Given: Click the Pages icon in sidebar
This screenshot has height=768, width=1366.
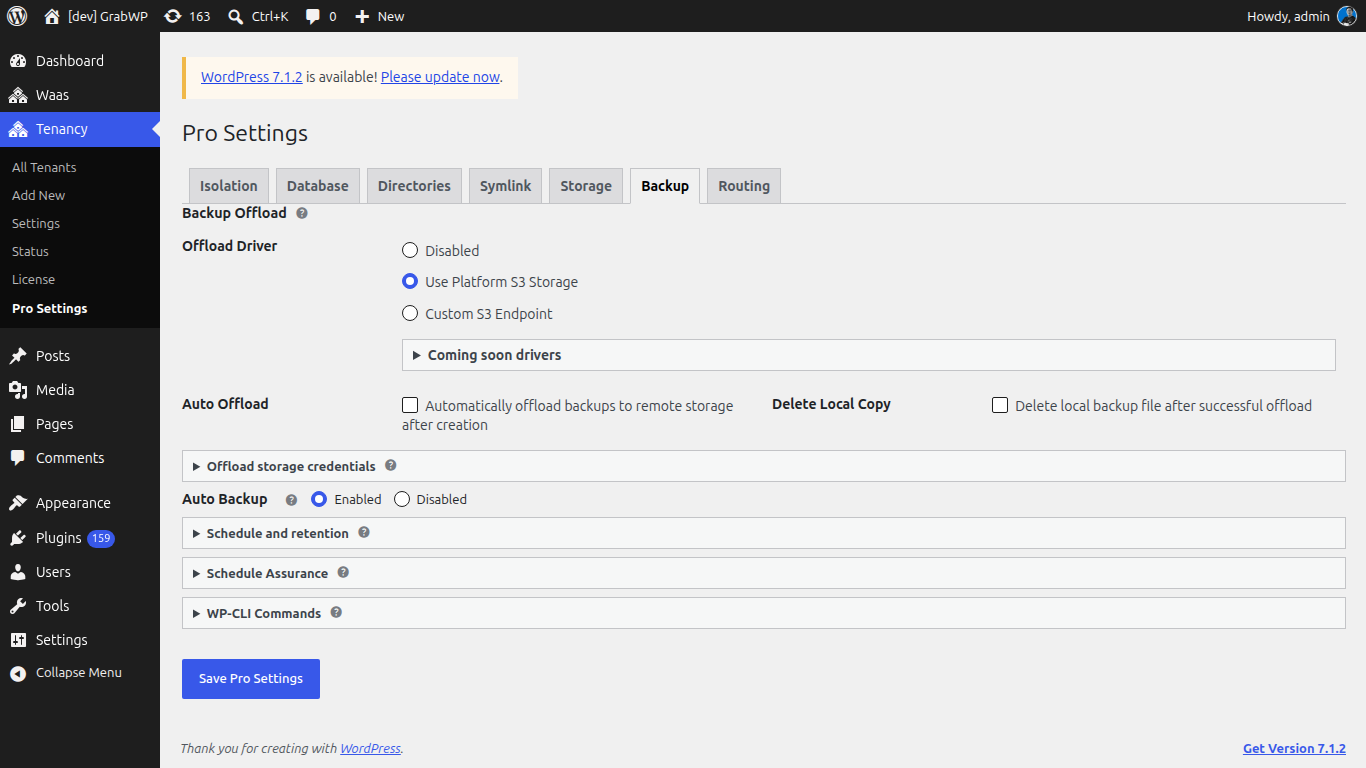Looking at the screenshot, I should pyautogui.click(x=18, y=424).
